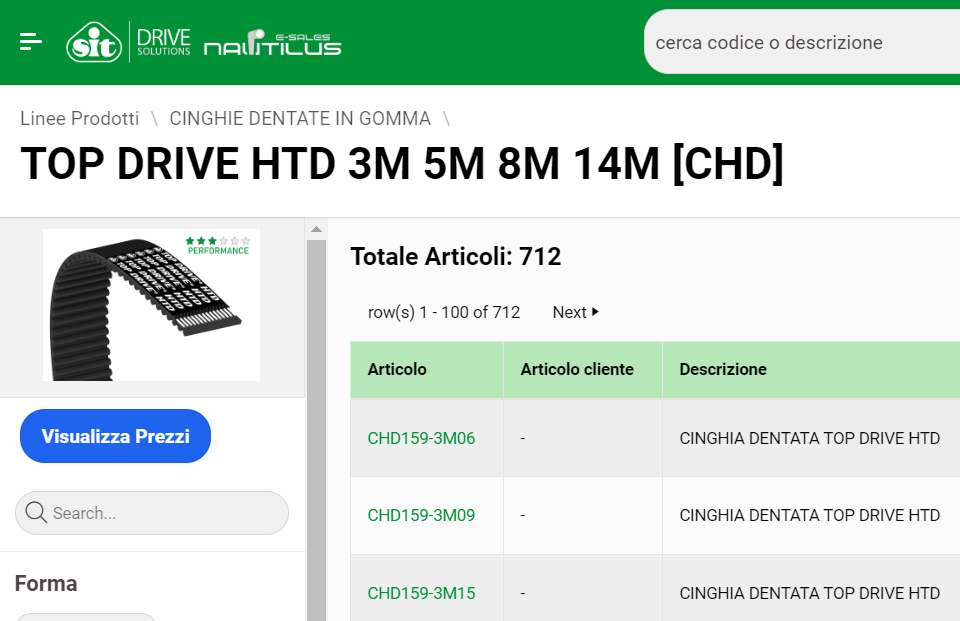
Task: Click the arrow icon beside Next
Action: (596, 312)
